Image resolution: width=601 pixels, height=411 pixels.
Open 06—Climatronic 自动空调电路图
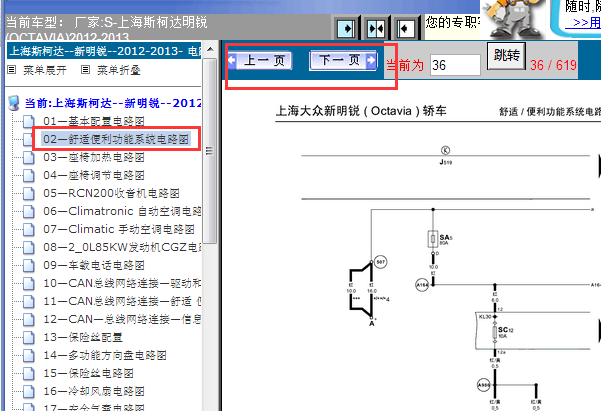122,211
